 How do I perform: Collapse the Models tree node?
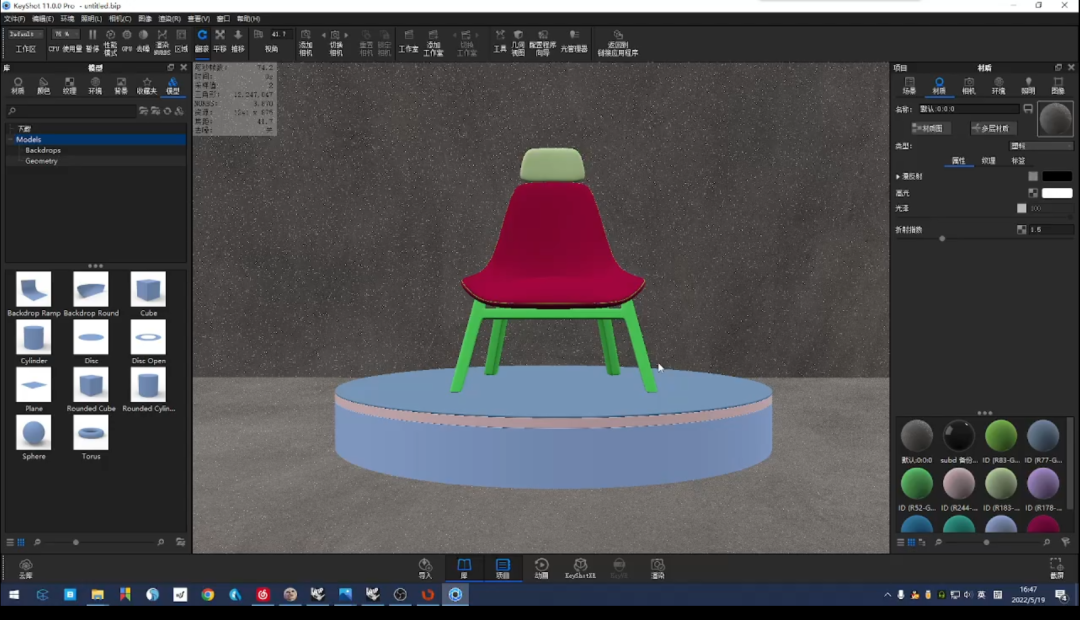10,139
